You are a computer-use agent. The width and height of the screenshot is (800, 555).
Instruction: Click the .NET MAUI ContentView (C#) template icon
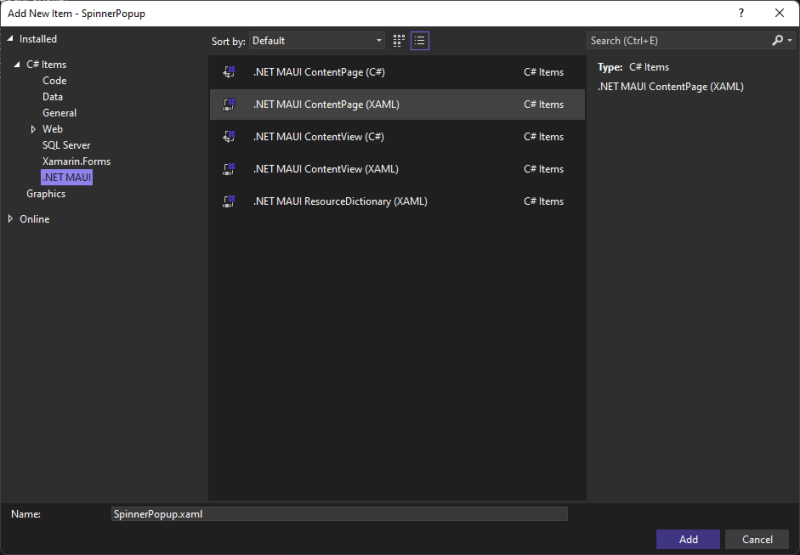pos(229,137)
